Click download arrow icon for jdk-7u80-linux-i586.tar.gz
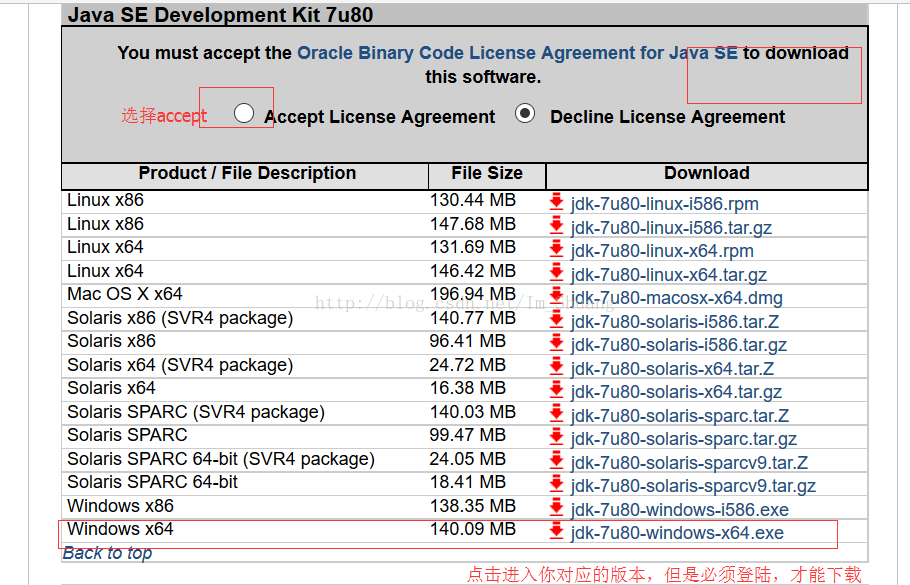The image size is (910, 585). [x=556, y=225]
